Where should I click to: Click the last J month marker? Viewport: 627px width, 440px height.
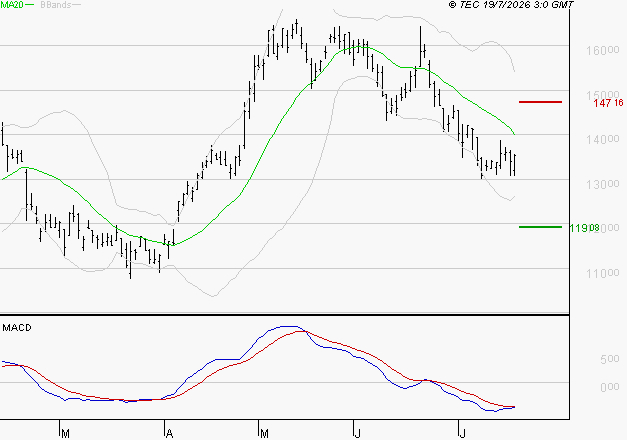point(462,433)
